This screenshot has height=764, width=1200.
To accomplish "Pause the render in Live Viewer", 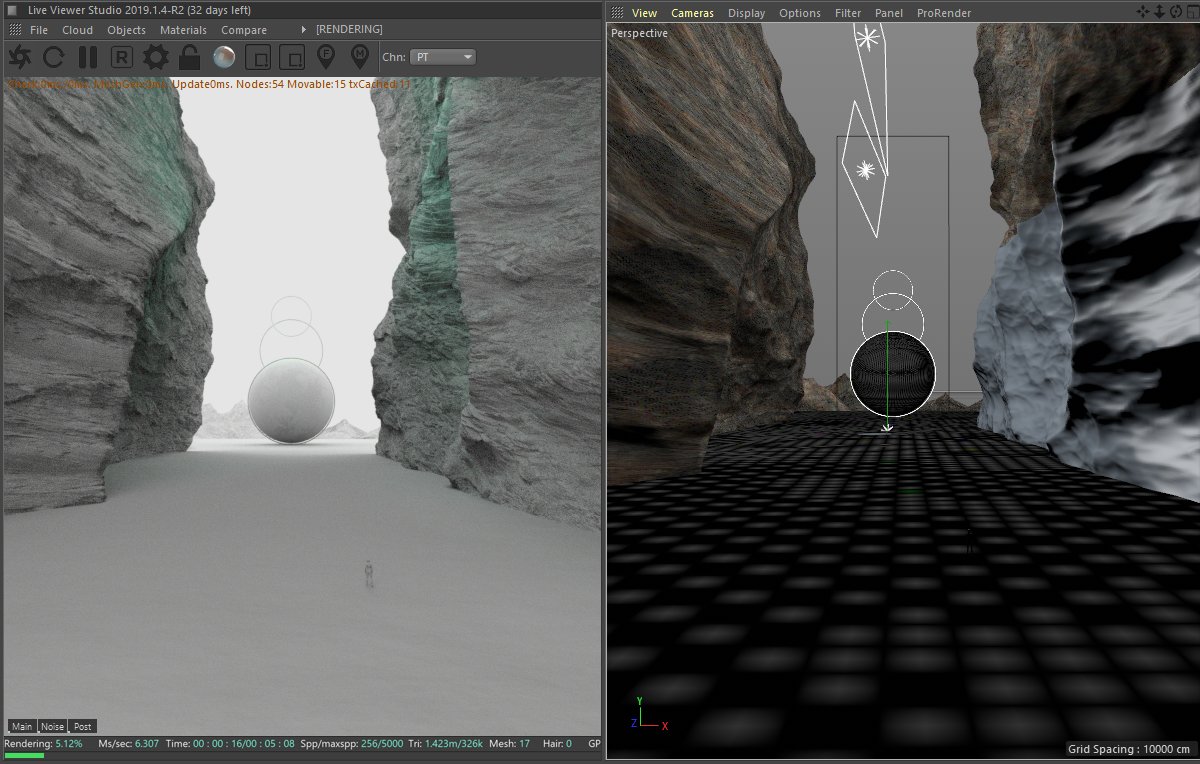I will coord(87,57).
